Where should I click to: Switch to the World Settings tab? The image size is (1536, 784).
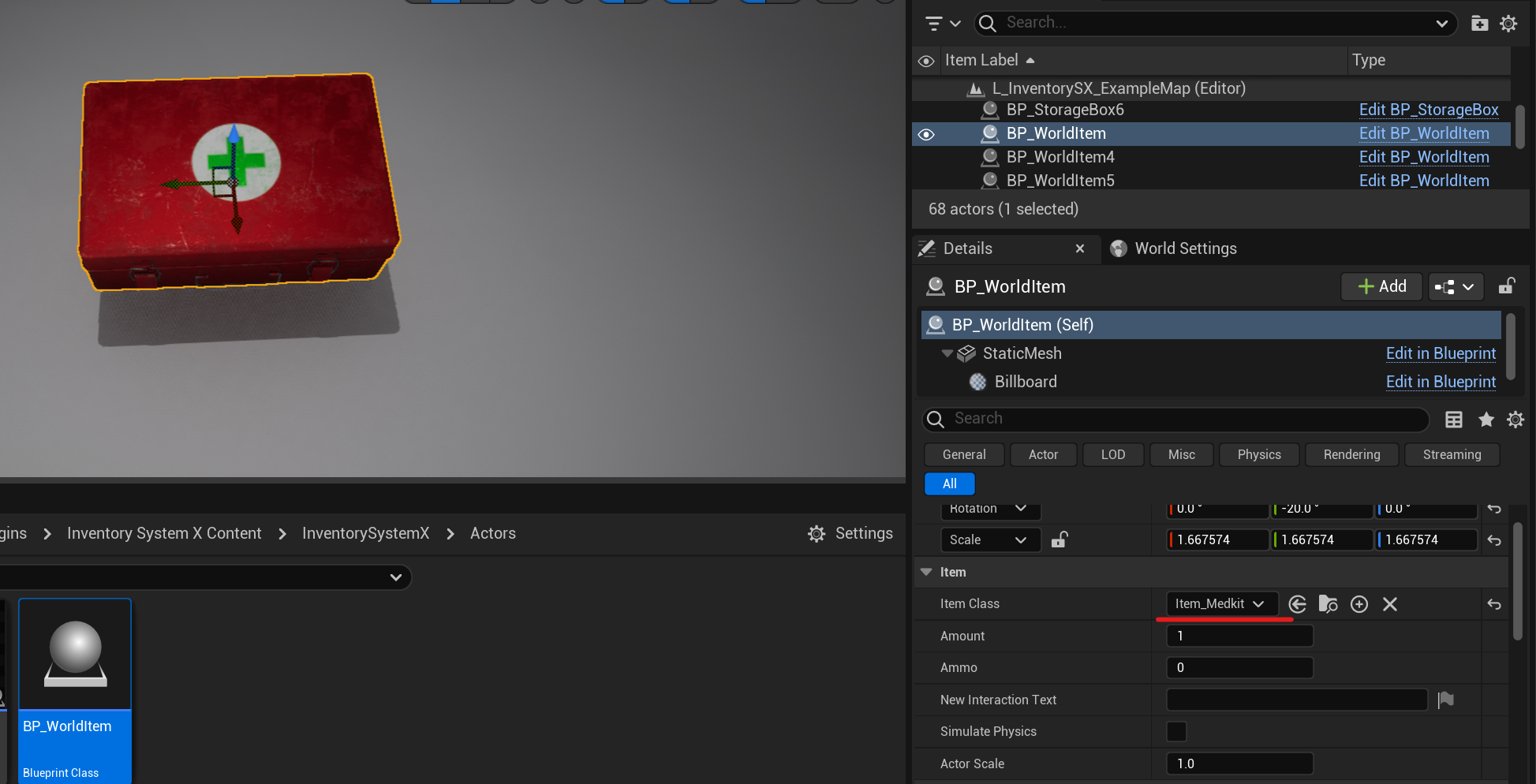click(1174, 248)
